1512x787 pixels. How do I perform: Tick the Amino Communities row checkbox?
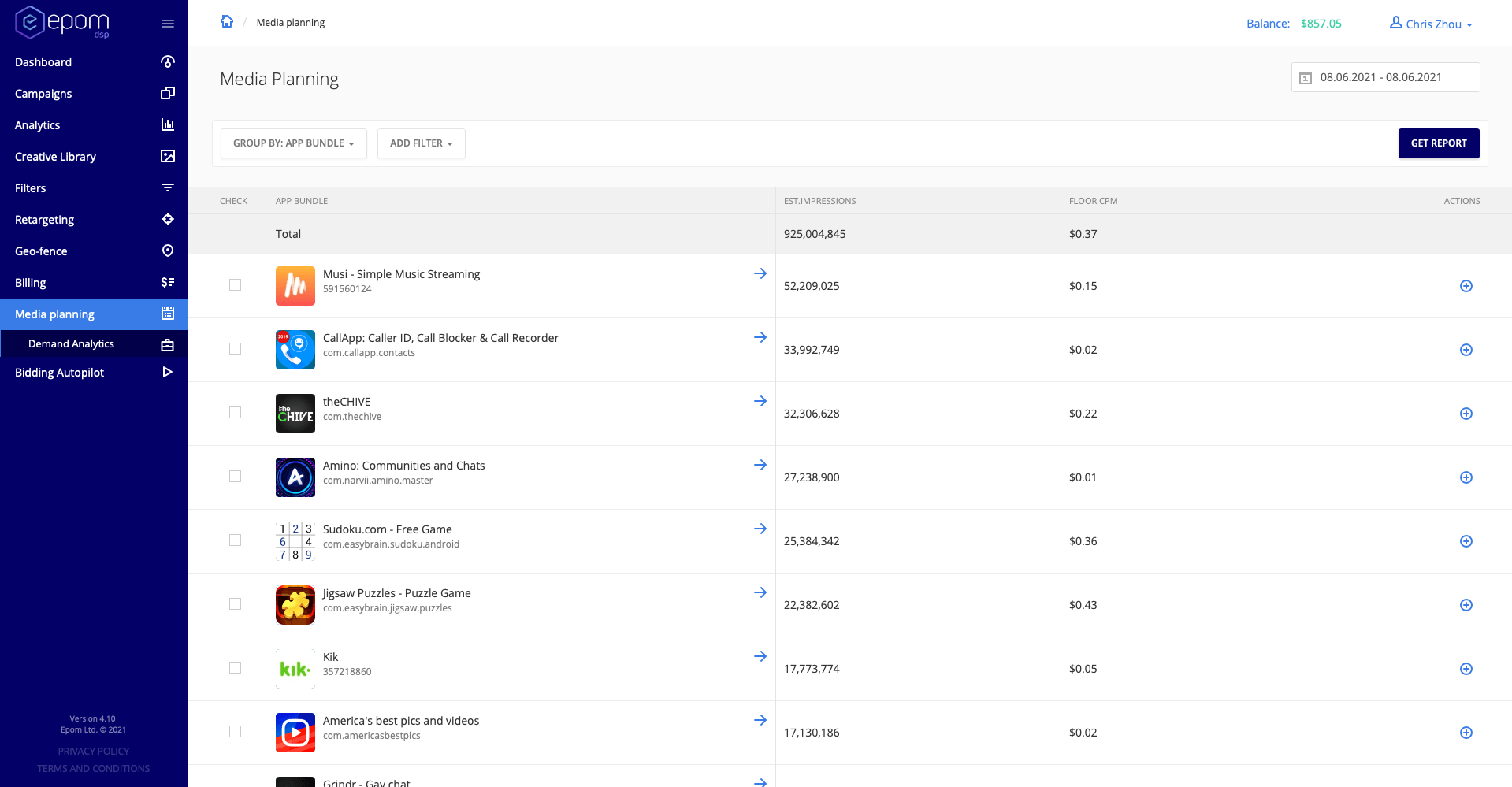(235, 477)
